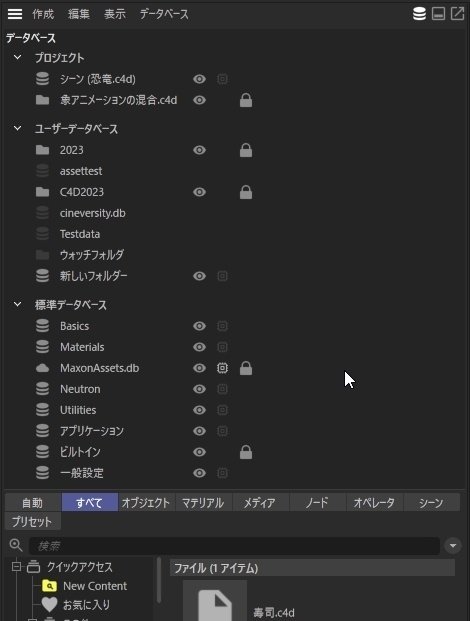Click the database stack icon at top right

419,13
